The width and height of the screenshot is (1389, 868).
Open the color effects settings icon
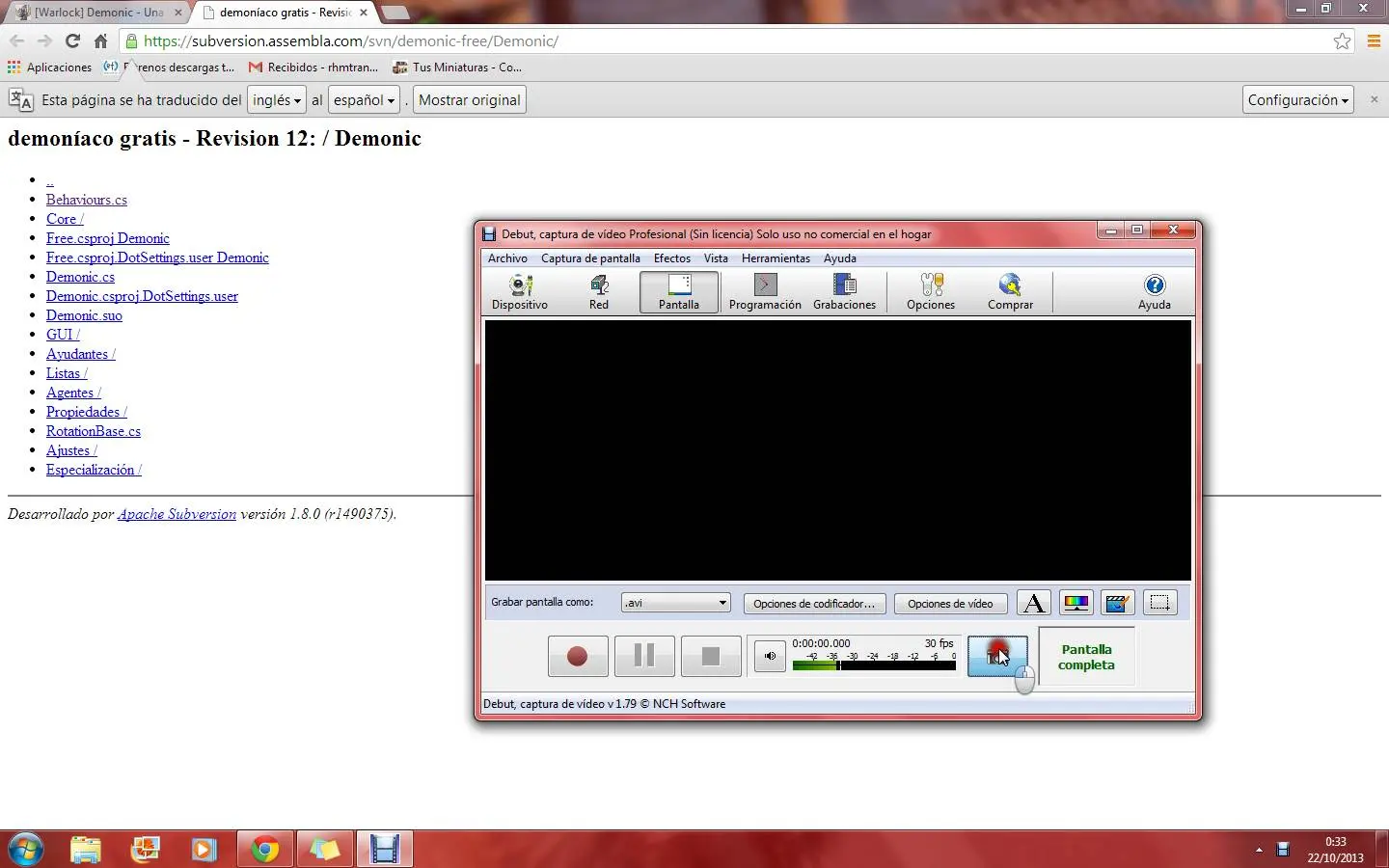point(1076,604)
